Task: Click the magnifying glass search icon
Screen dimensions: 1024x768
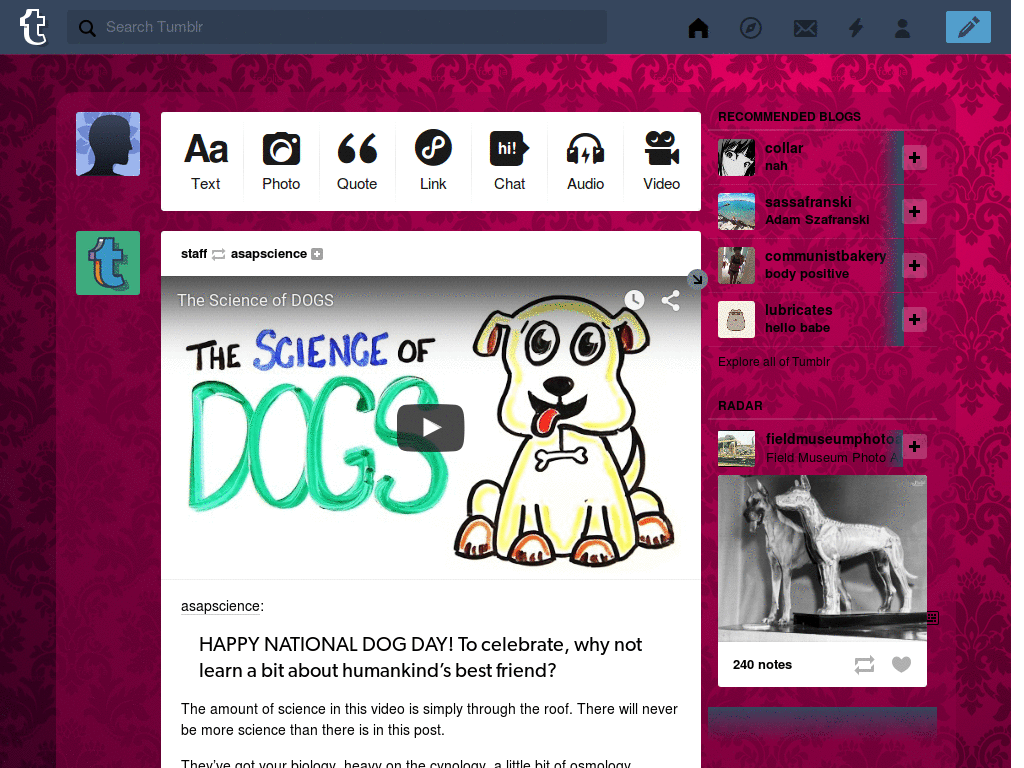Action: click(87, 27)
